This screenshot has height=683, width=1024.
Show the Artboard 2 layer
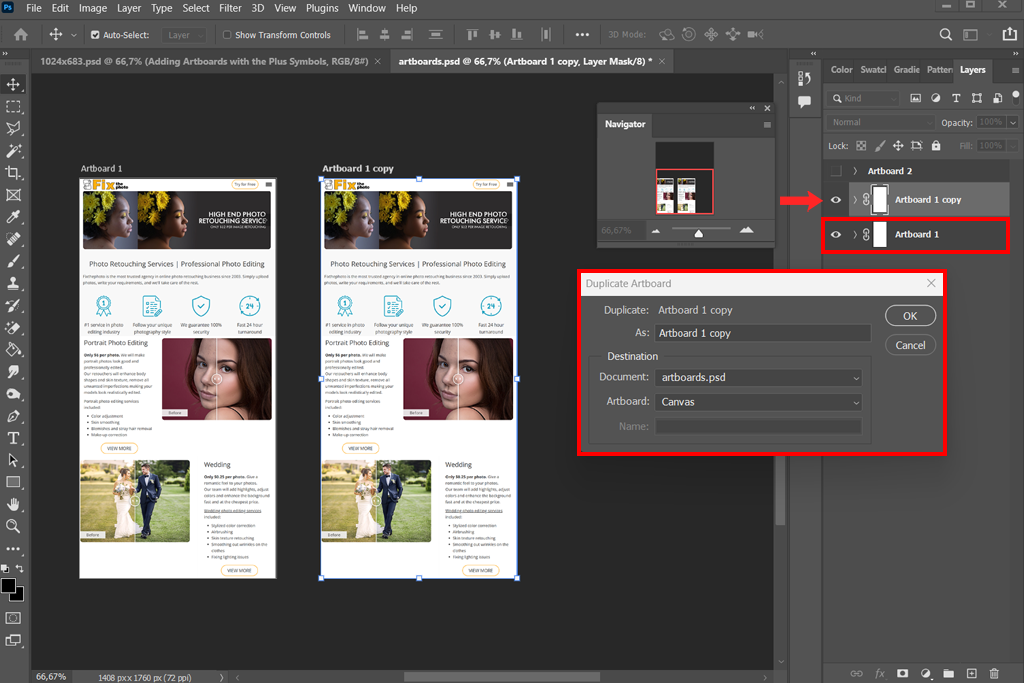click(836, 171)
